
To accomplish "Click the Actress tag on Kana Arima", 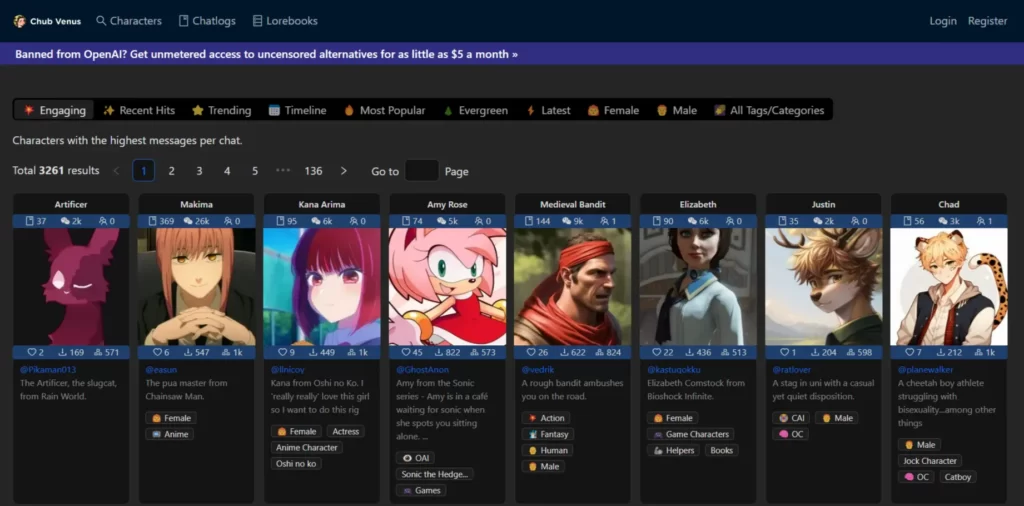I will coord(345,432).
